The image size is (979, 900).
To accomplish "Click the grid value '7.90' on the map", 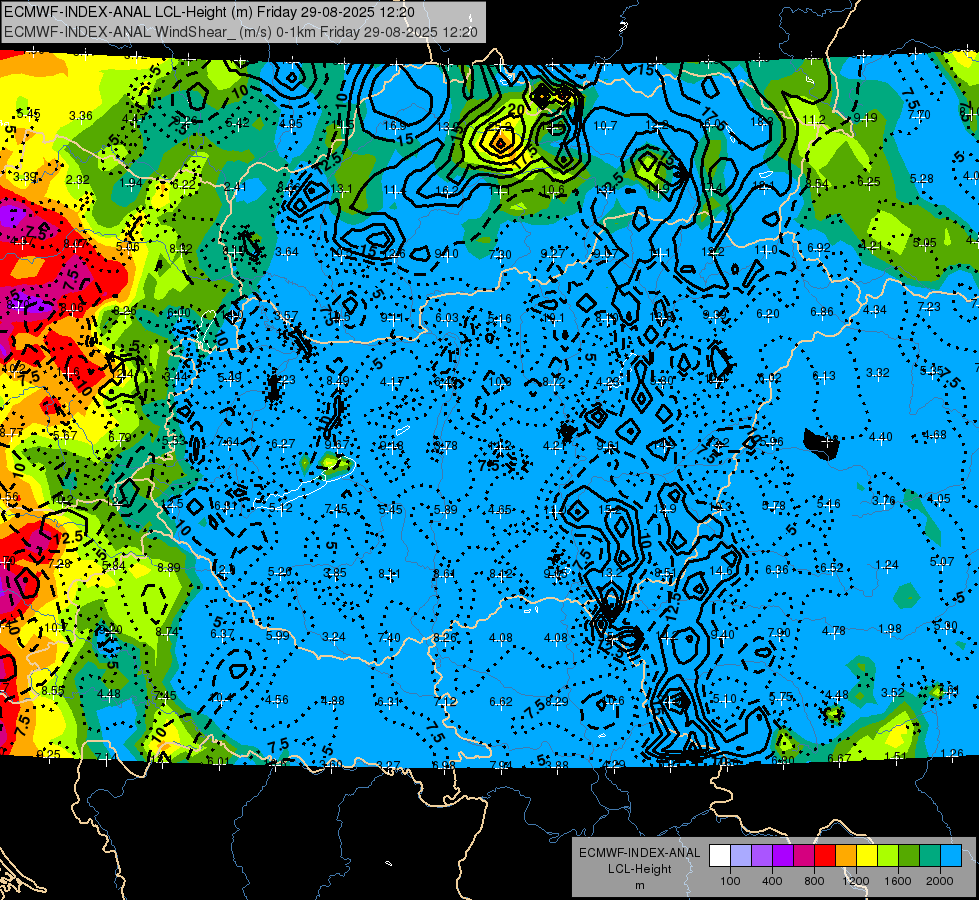I will coord(779,633).
